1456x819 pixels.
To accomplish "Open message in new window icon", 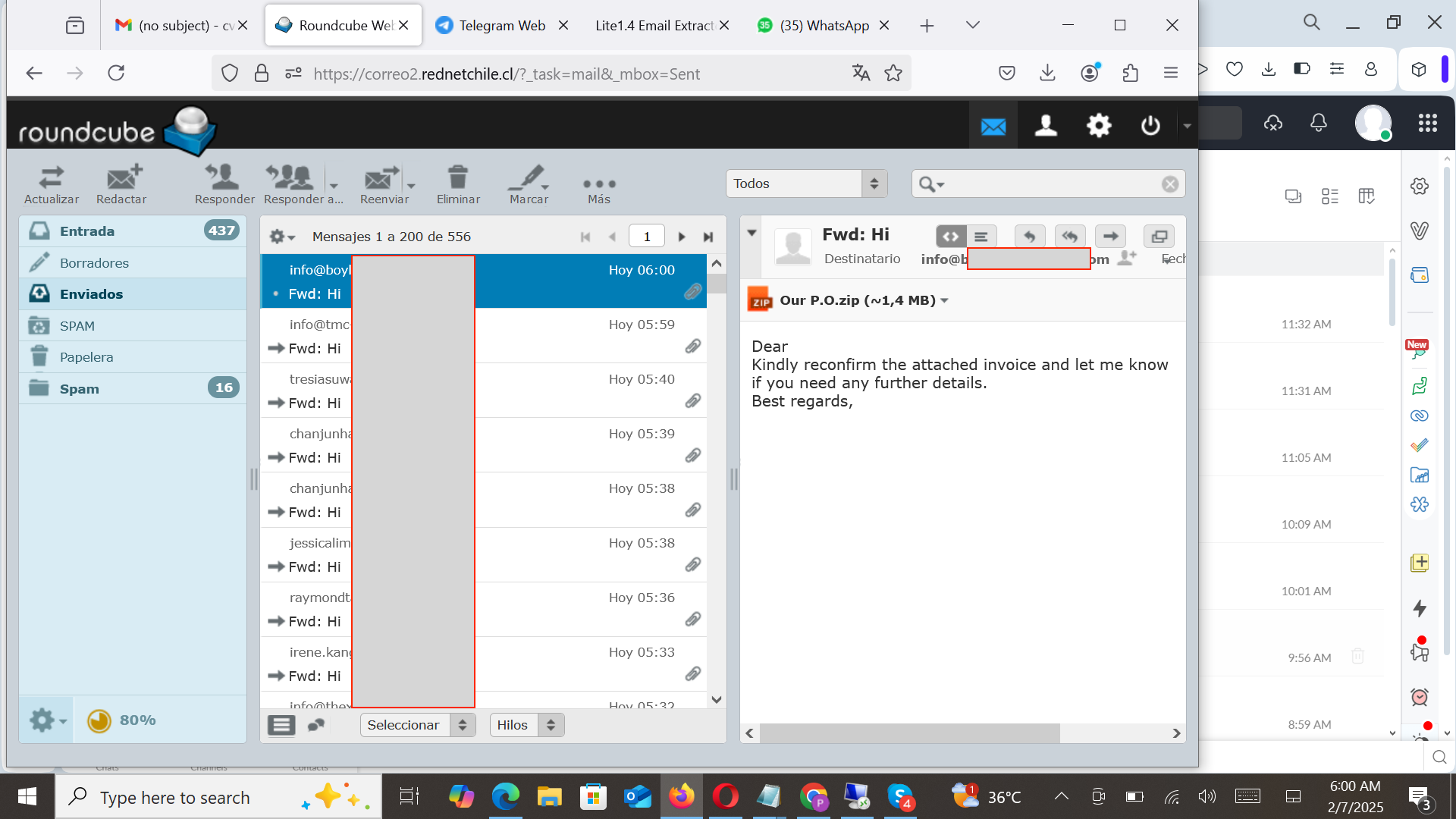I will [1159, 237].
